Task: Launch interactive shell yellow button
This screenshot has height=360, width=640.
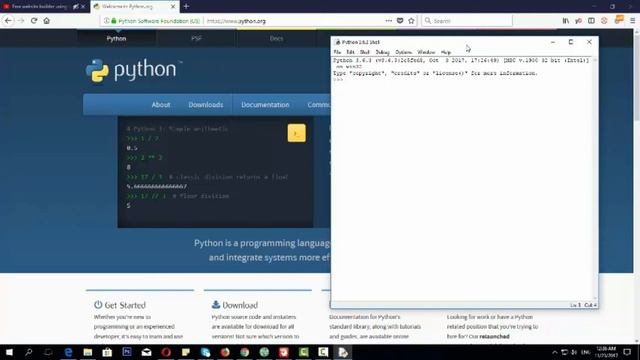Action: tap(296, 133)
